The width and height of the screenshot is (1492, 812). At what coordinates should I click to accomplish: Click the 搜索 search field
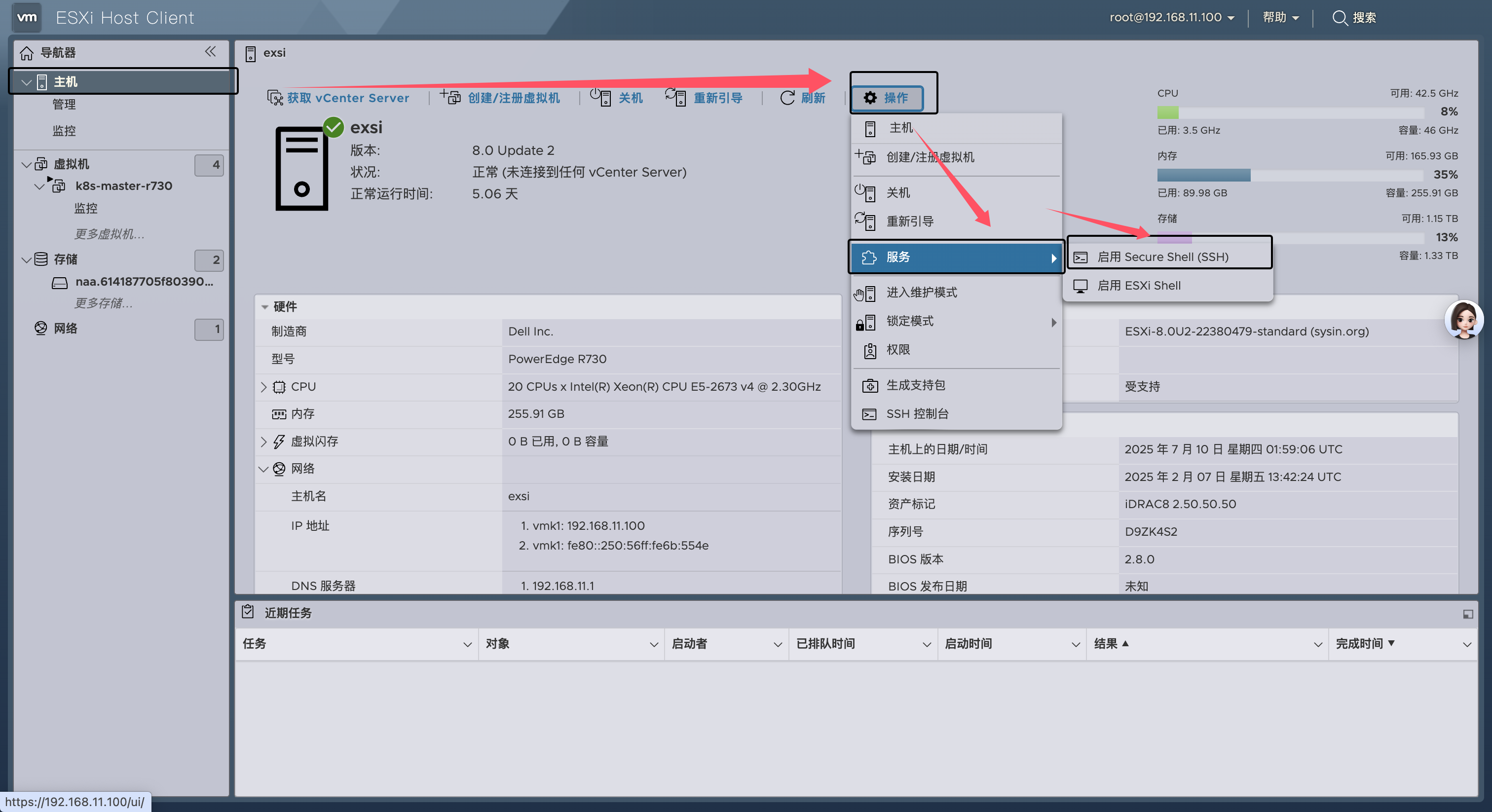click(x=1354, y=17)
